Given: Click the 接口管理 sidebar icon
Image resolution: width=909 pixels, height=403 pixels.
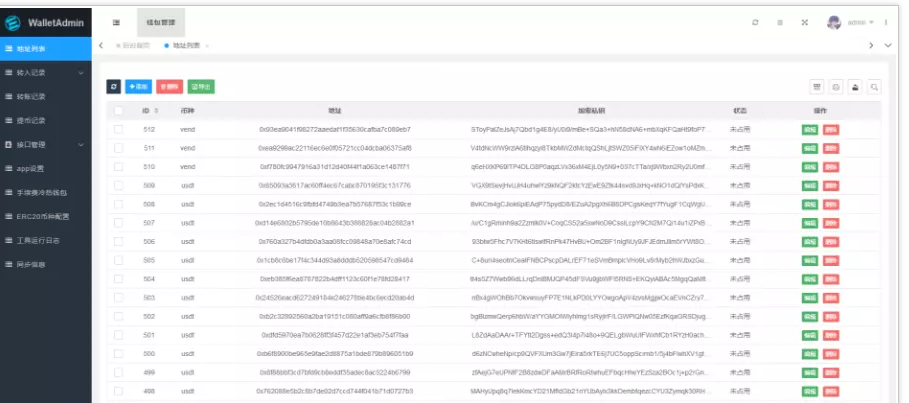Looking at the screenshot, I should tap(9, 144).
